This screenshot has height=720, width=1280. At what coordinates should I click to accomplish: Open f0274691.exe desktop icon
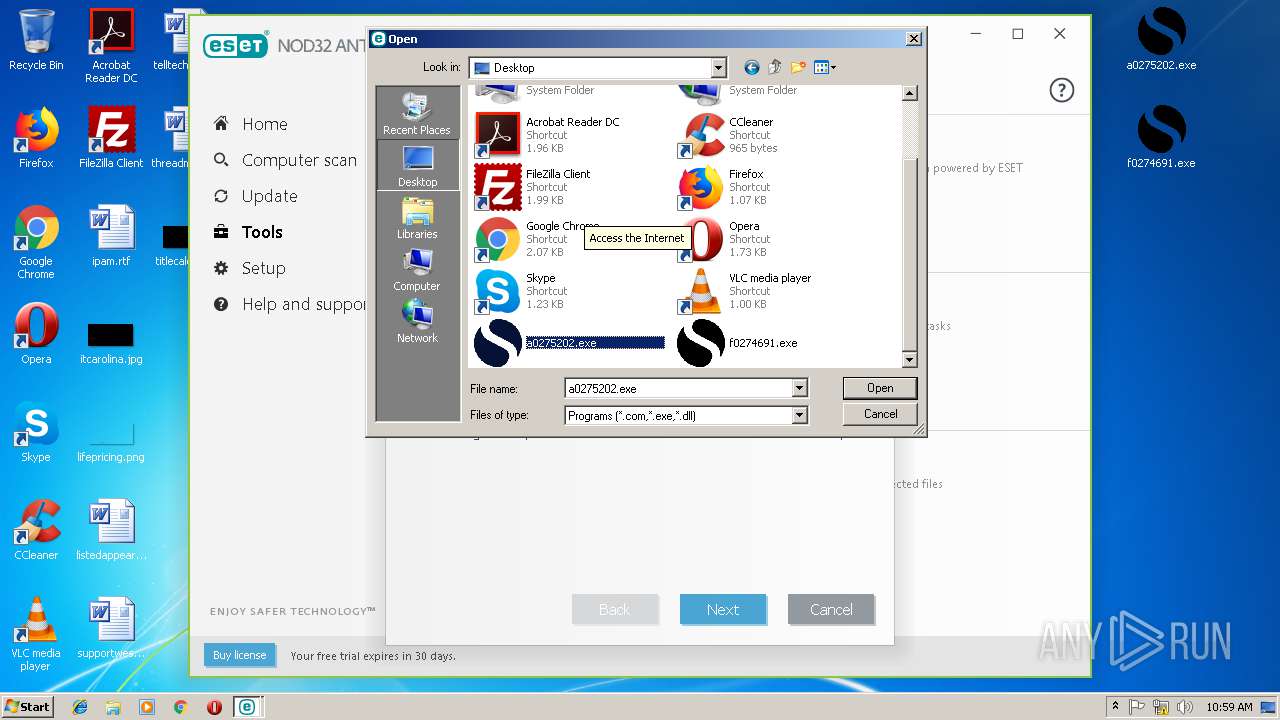(x=1161, y=138)
